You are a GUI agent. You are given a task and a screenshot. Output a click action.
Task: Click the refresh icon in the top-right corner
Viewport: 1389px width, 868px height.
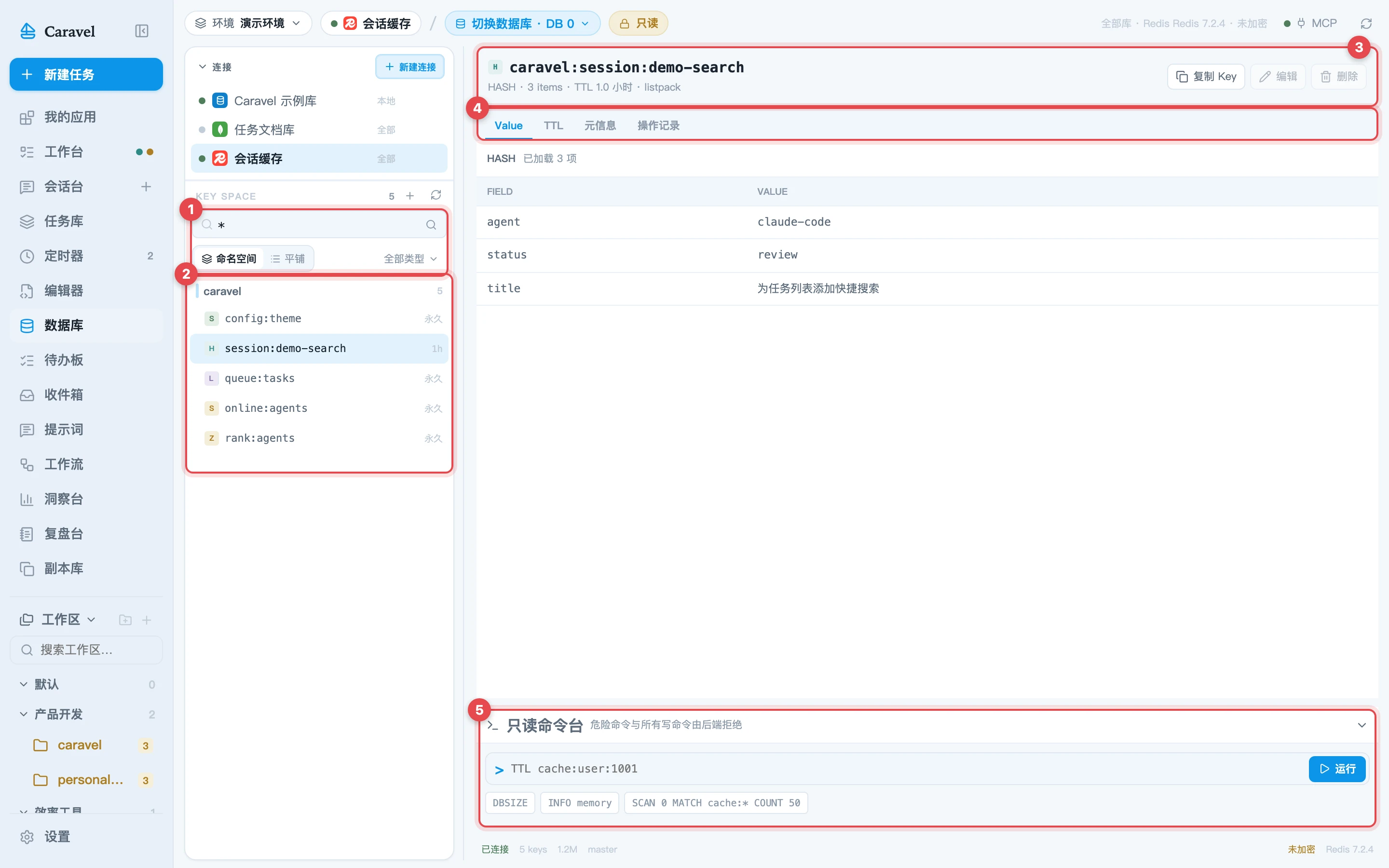(1366, 24)
